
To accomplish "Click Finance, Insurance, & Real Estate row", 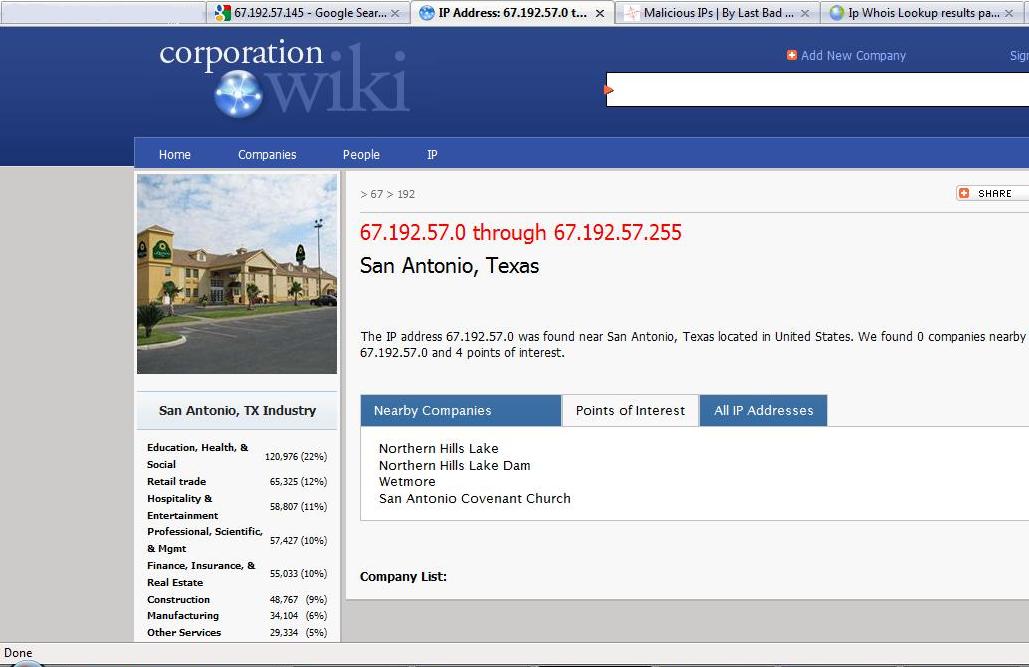I will click(237, 574).
